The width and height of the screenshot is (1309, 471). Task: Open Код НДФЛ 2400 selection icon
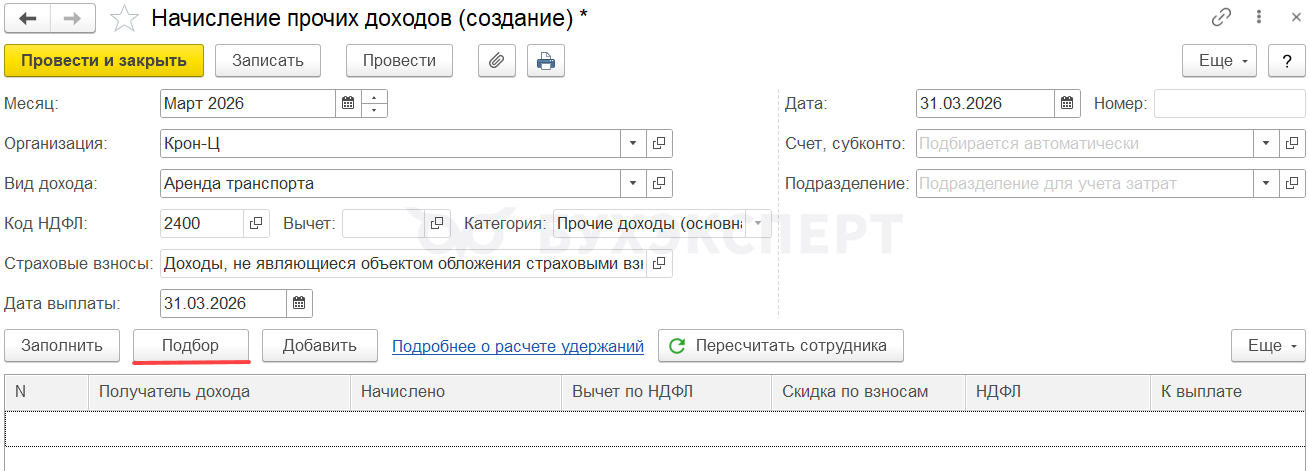256,224
